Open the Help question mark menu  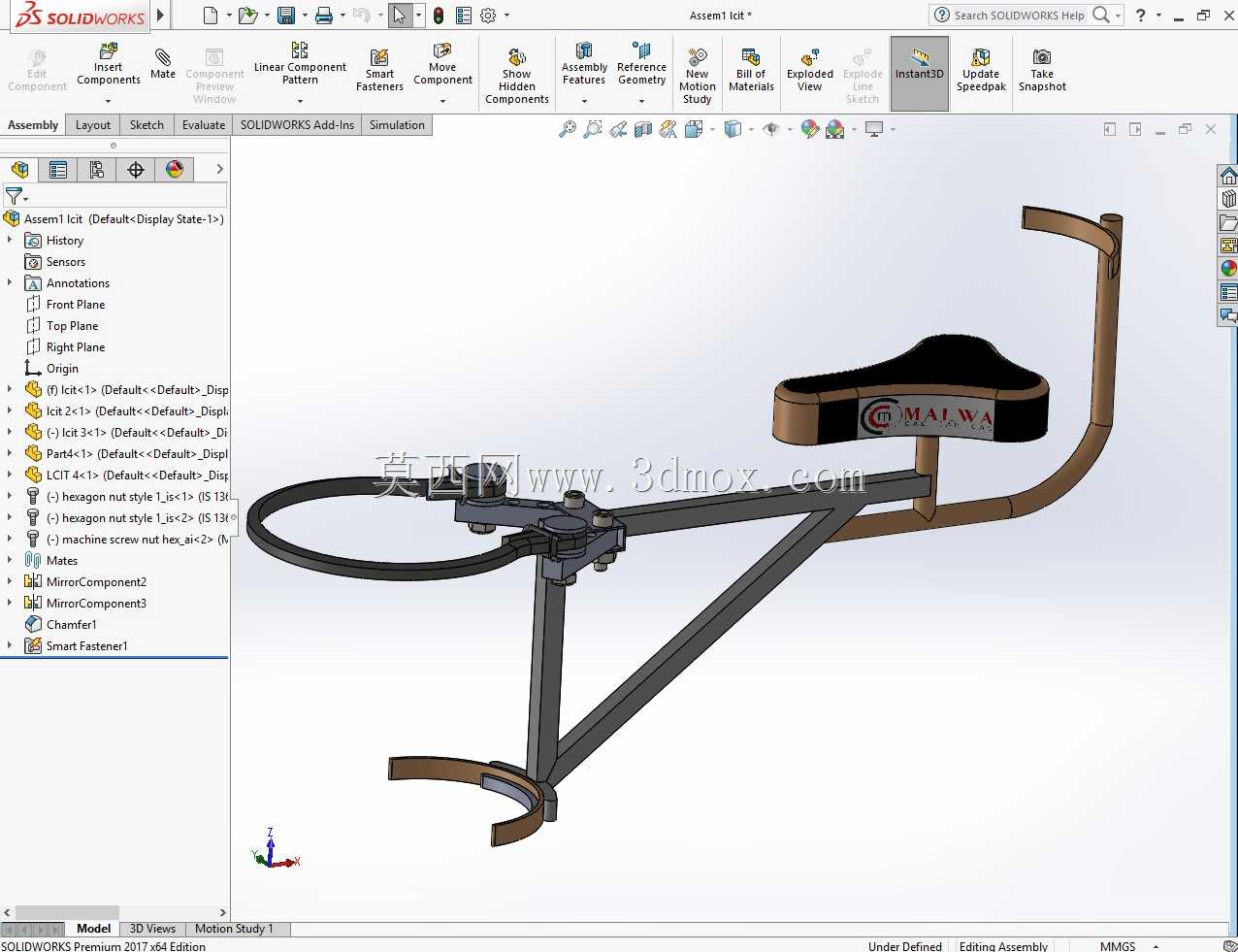pos(1141,16)
